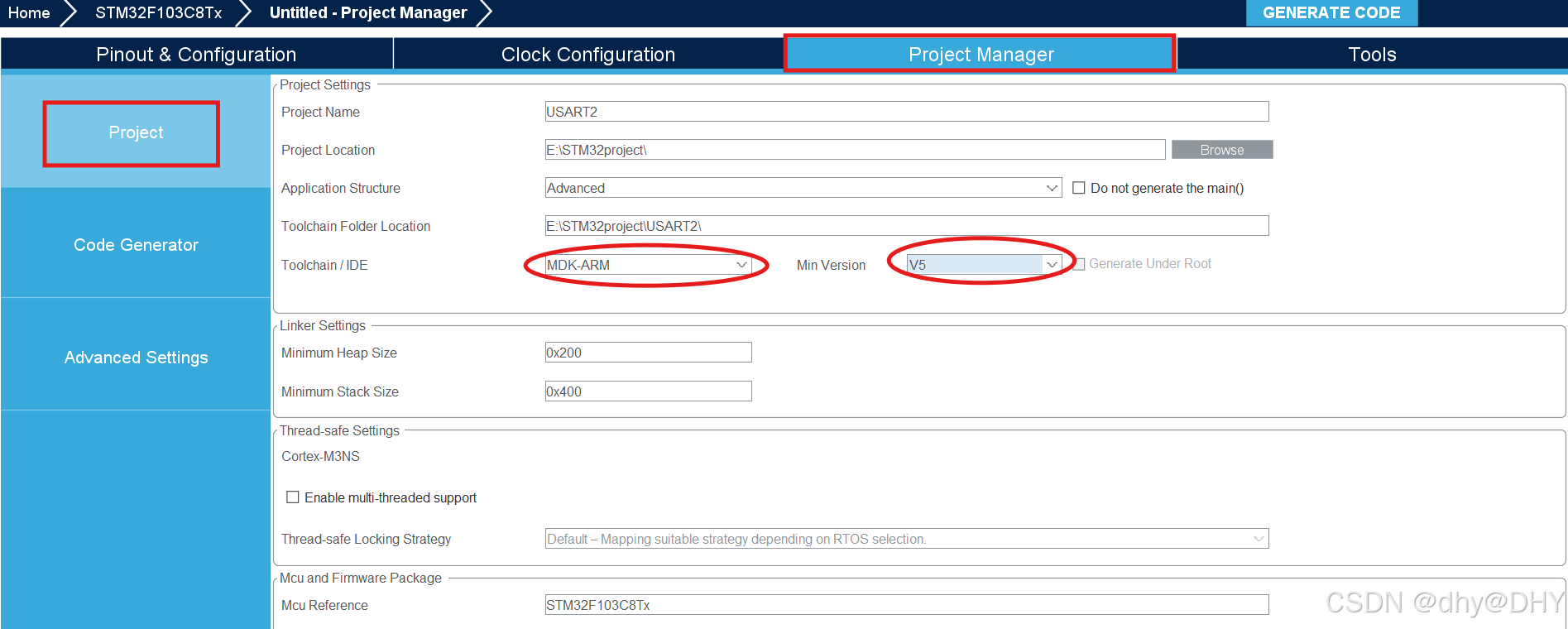Open the Code Generator side section
The height and width of the screenshot is (629, 1568).
point(136,244)
